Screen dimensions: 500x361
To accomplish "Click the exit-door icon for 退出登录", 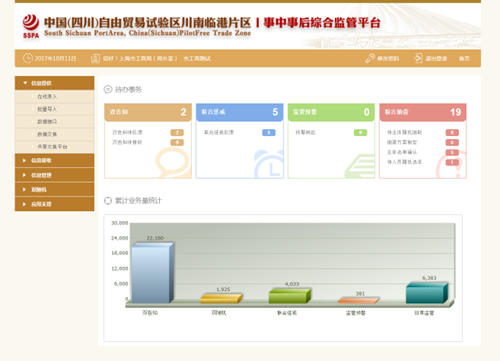I will point(418,58).
